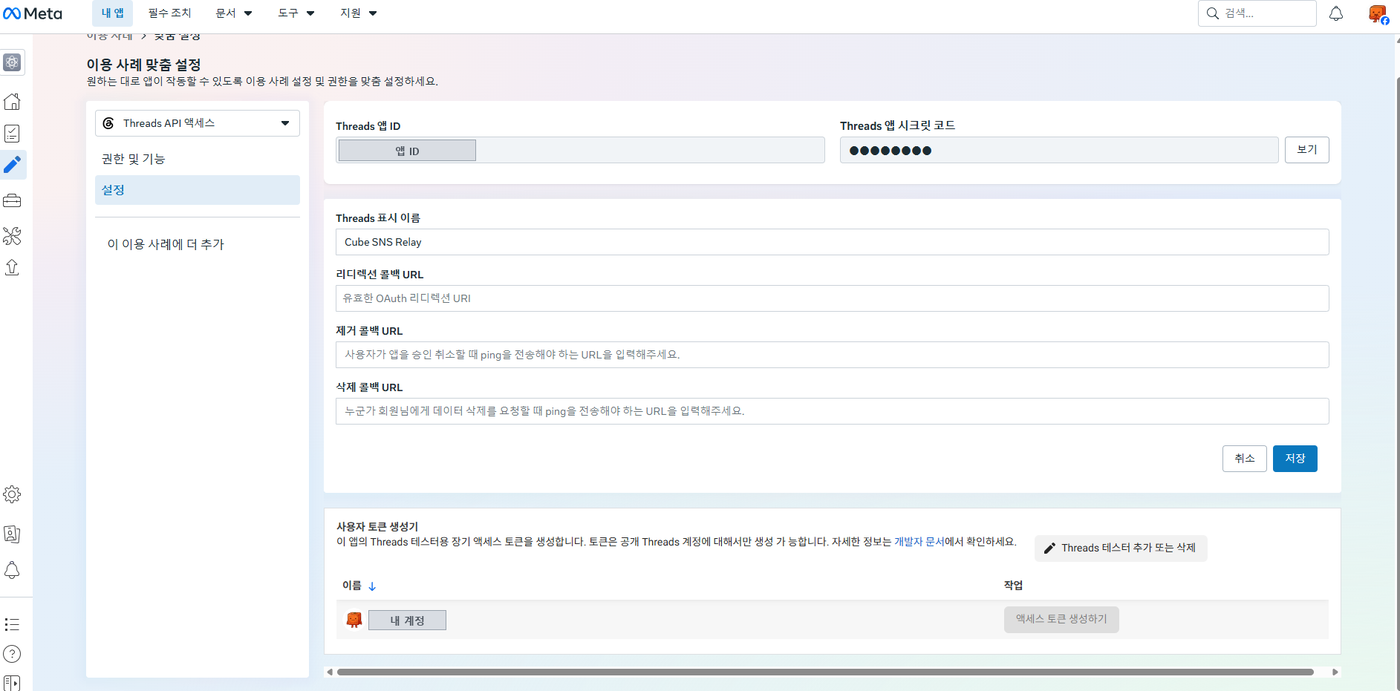This screenshot has height=691, width=1400.
Task: Toggle the sidebar collapse panel icon
Action: [12, 683]
